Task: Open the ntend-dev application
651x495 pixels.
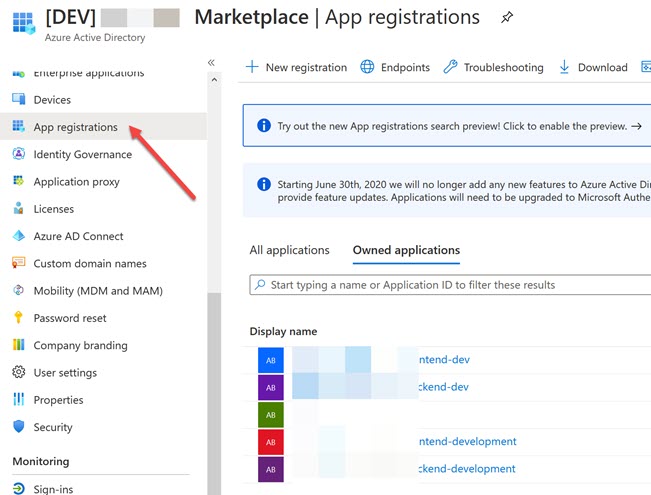Action: [x=444, y=359]
